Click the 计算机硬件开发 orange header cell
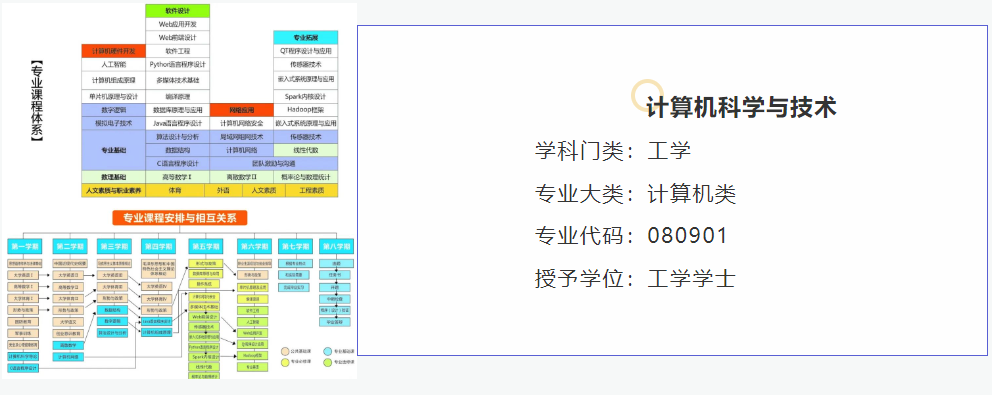The height and width of the screenshot is (395, 992). pos(113,51)
